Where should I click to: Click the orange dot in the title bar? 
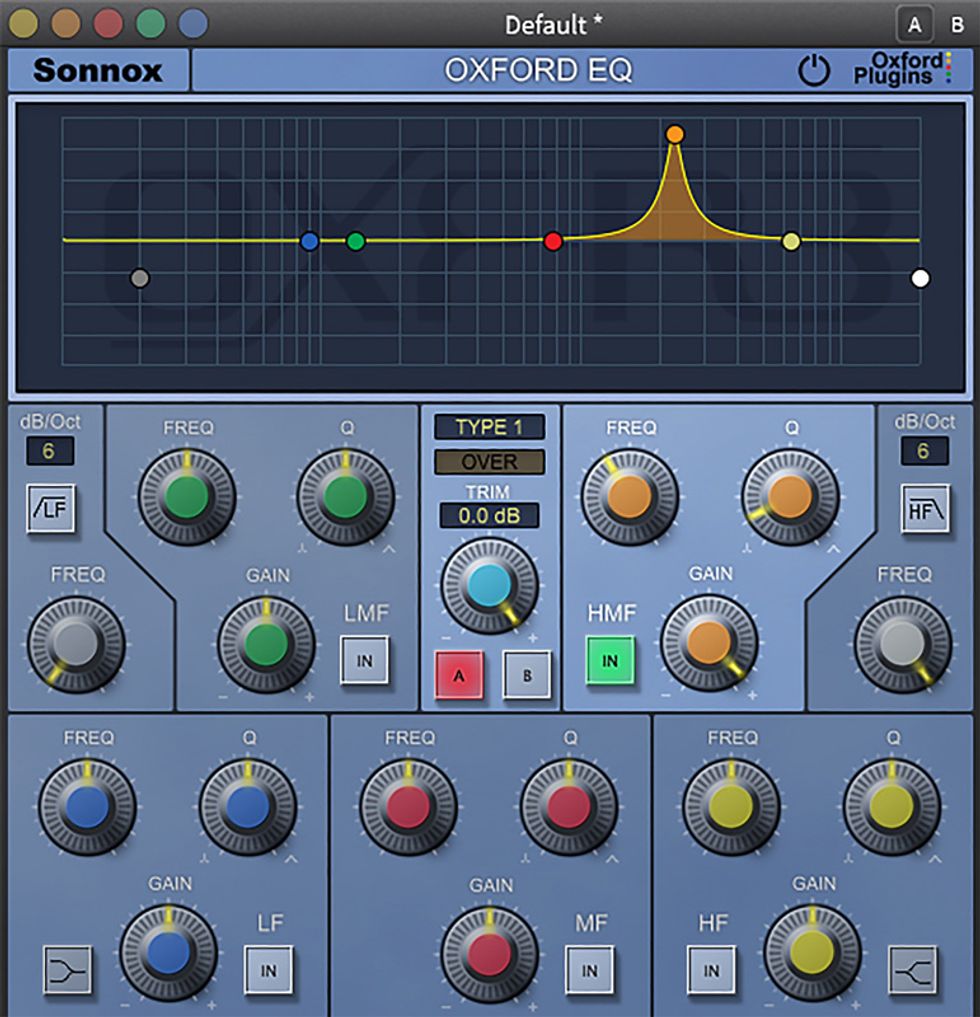coord(66,24)
